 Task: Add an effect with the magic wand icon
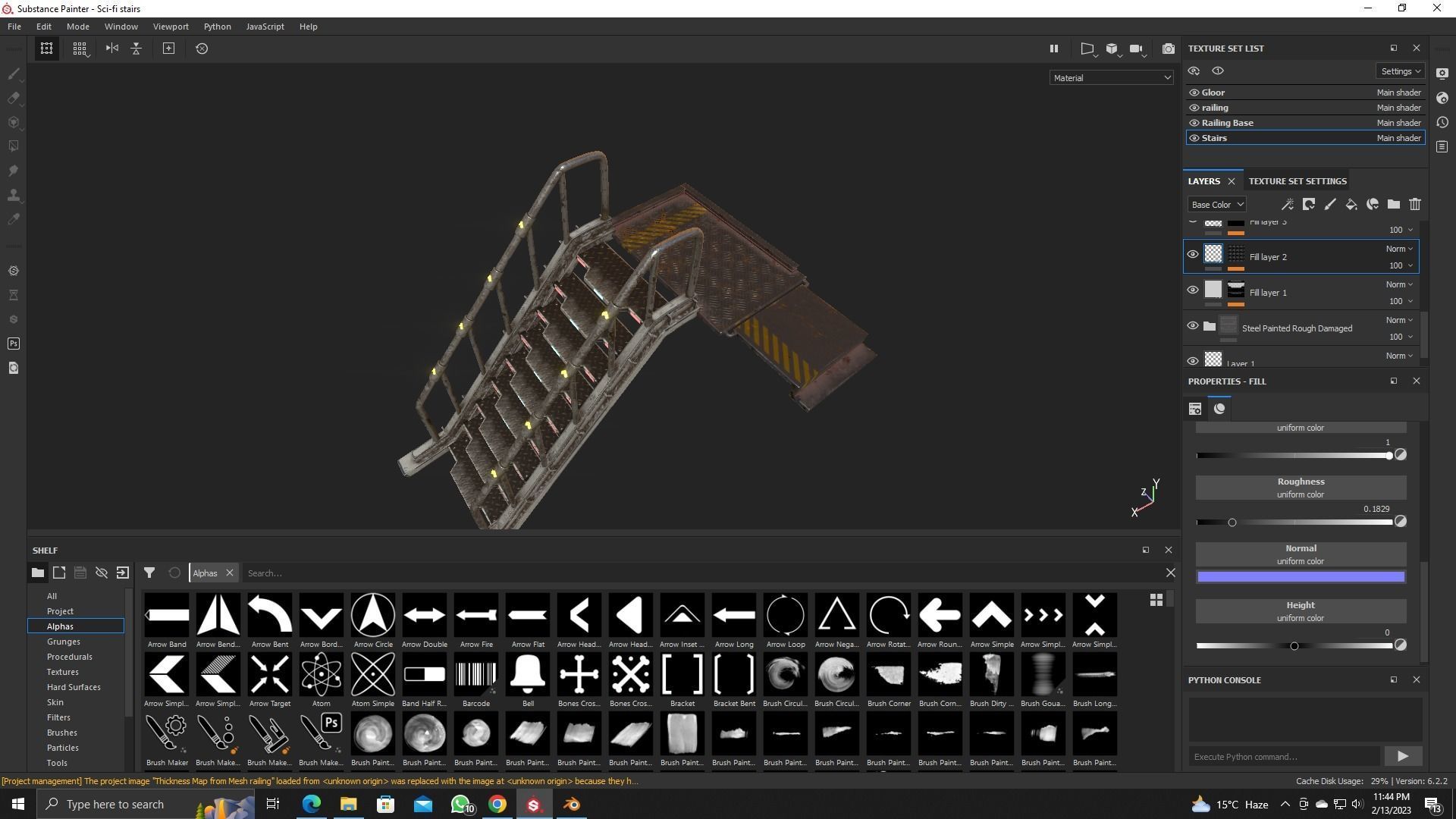(x=1288, y=204)
